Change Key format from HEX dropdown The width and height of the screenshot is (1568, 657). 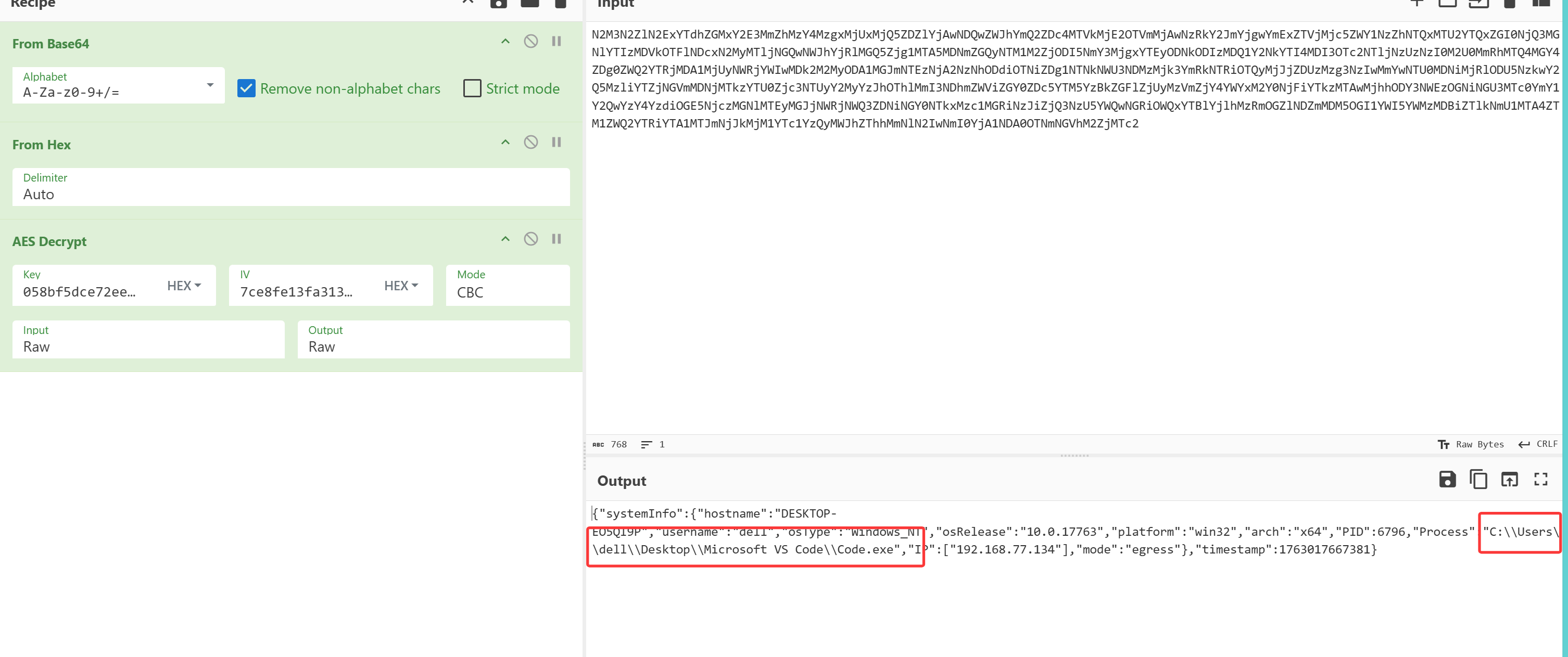pyautogui.click(x=183, y=285)
